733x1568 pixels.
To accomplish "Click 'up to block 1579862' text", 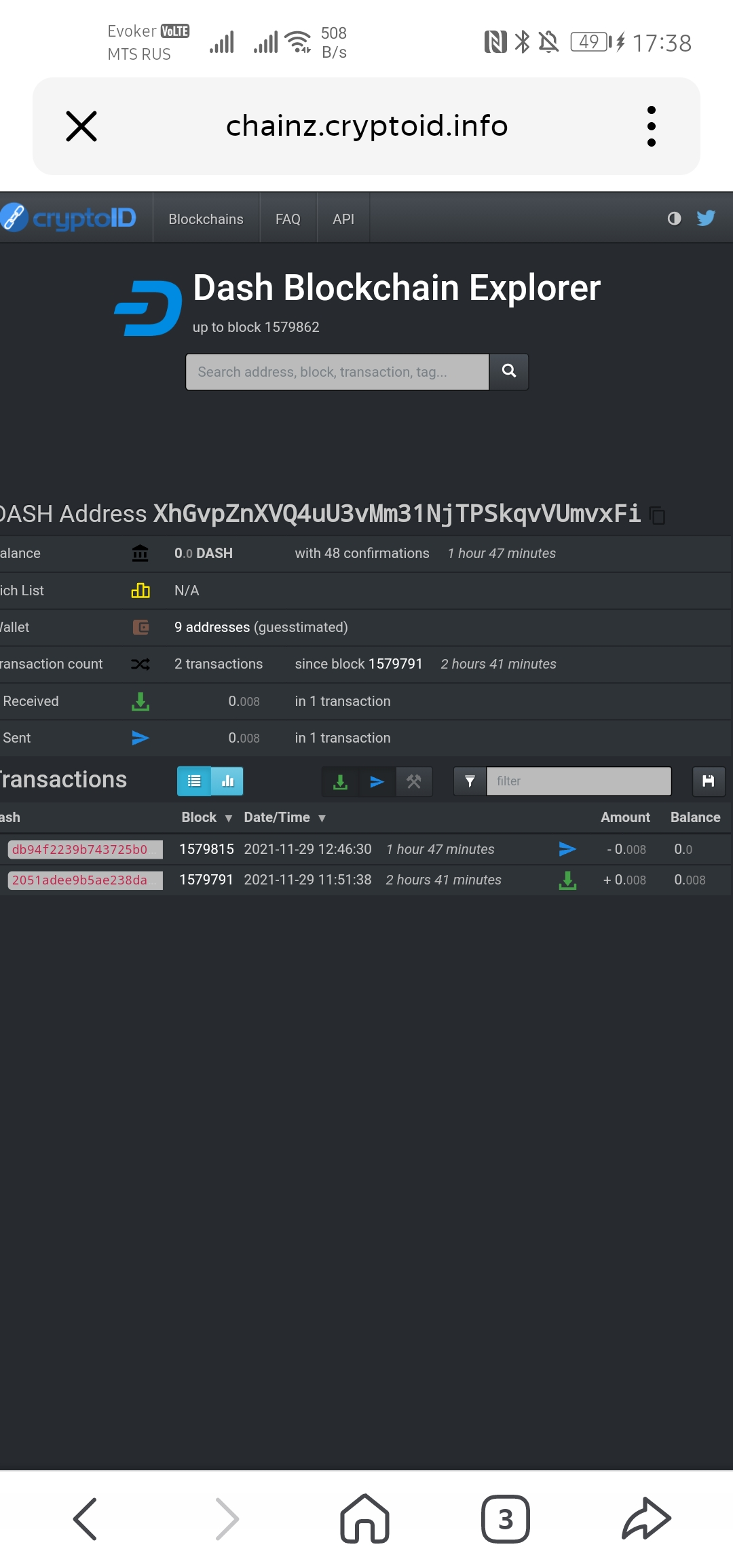I will (x=256, y=327).
